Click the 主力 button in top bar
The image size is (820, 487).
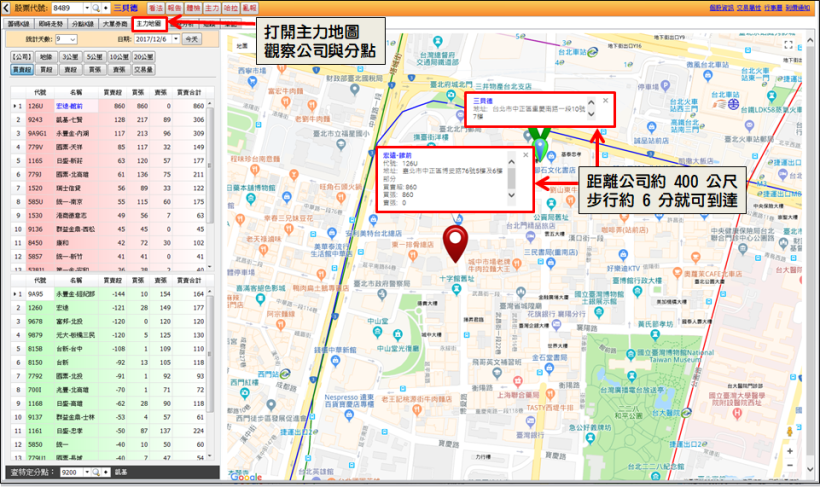tap(212, 8)
